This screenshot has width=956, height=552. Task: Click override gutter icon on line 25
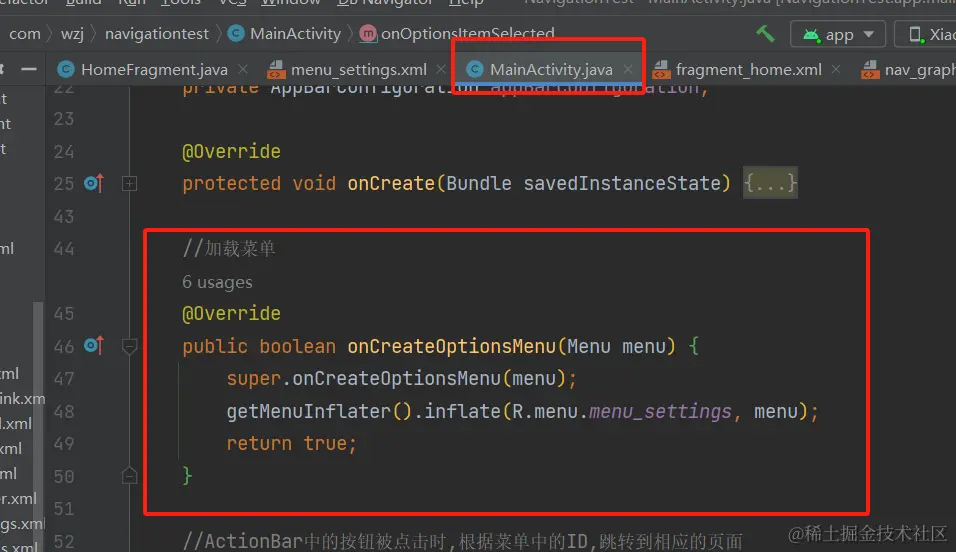tap(94, 183)
